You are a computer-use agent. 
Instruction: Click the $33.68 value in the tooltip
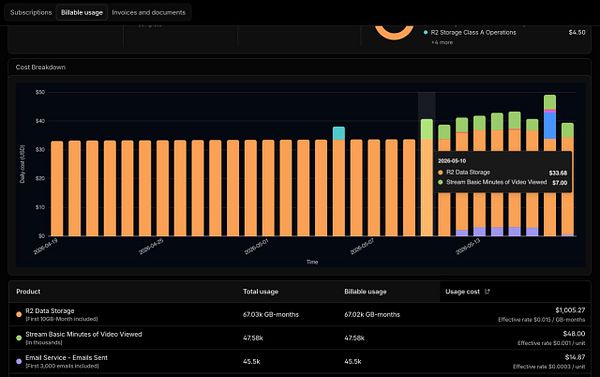pyautogui.click(x=558, y=173)
